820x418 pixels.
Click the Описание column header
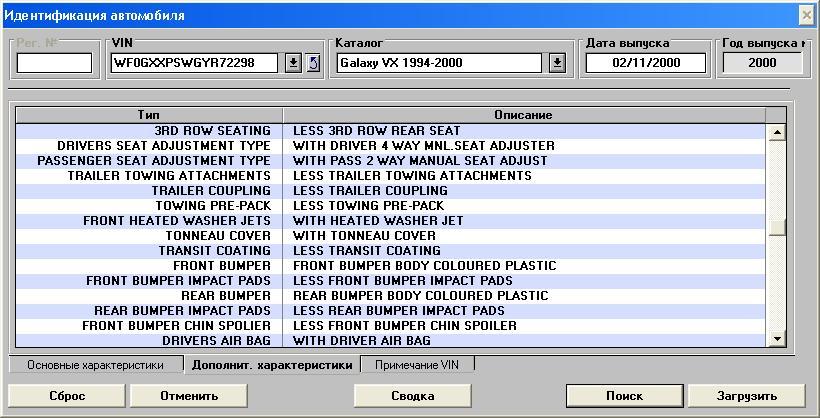[x=523, y=115]
